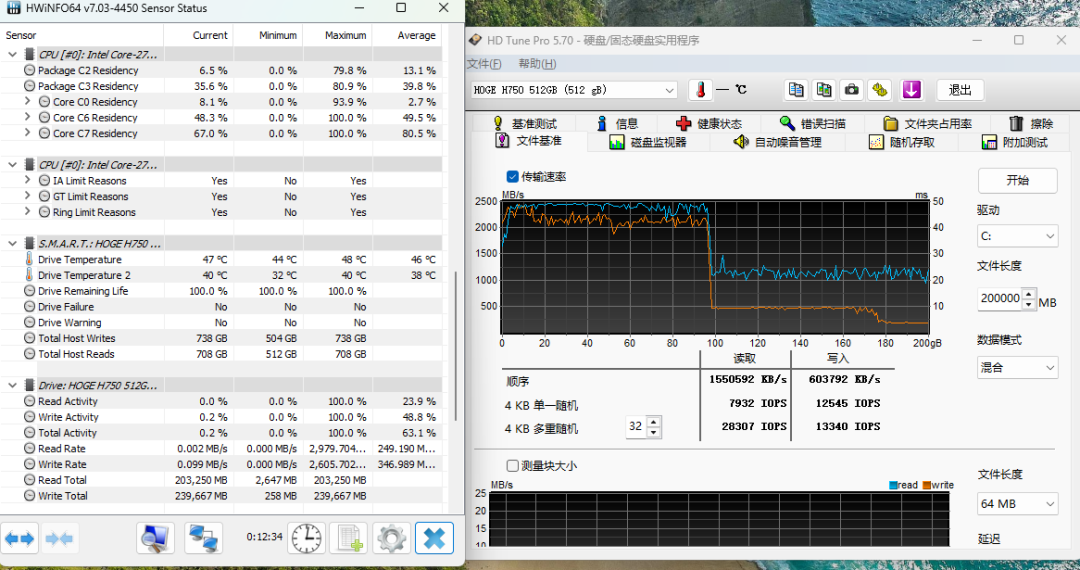Click blue read legend swatch
1080x570 pixels.
pos(893,485)
